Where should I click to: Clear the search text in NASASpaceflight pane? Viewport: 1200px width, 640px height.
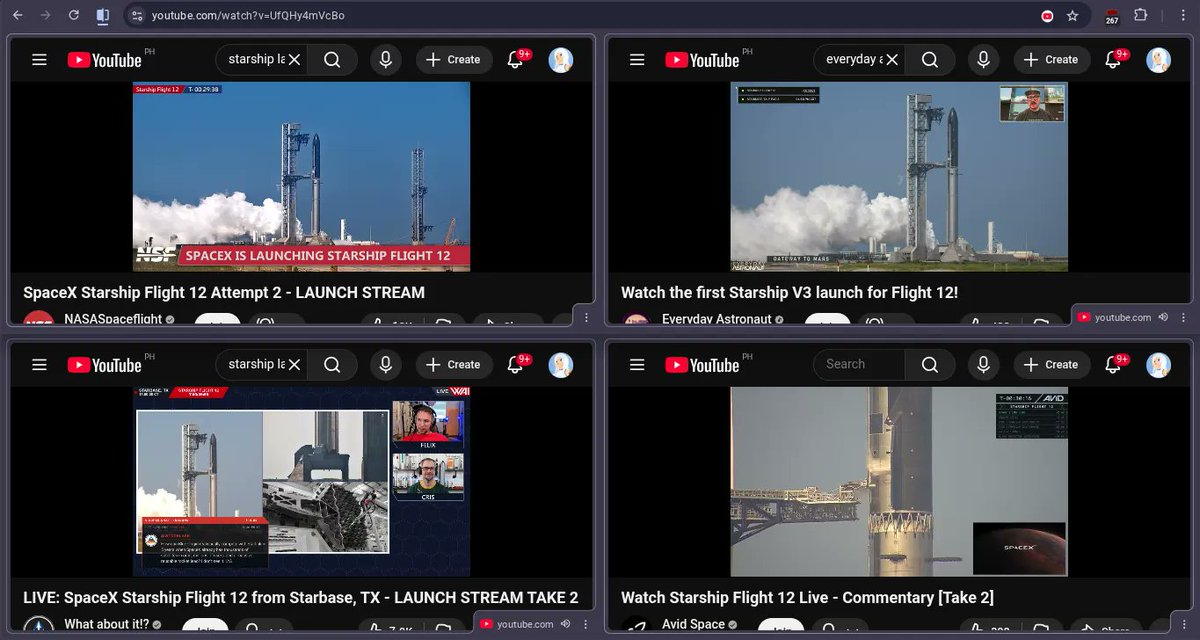pos(295,60)
